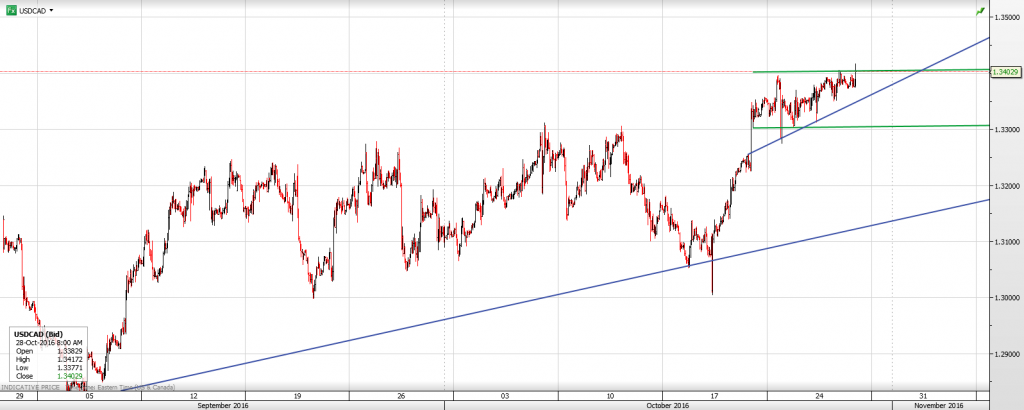Click the 1.29000 price axis label
This screenshot has width=1024, height=410.
1005,354
